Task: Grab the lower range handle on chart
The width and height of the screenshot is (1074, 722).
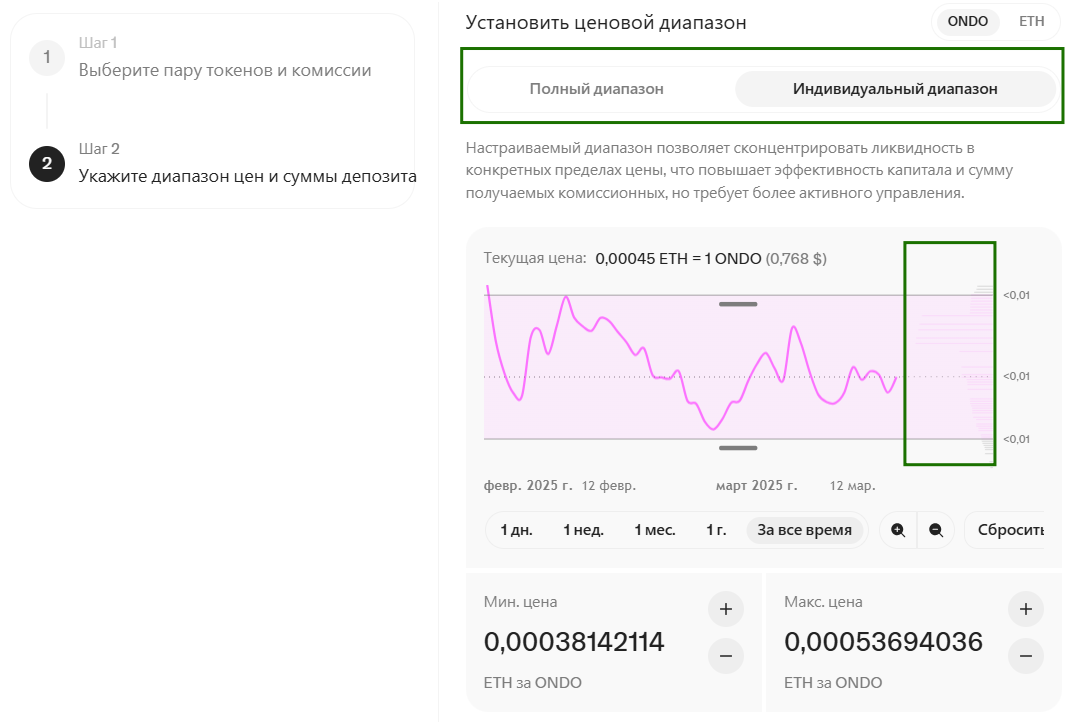Action: [738, 448]
